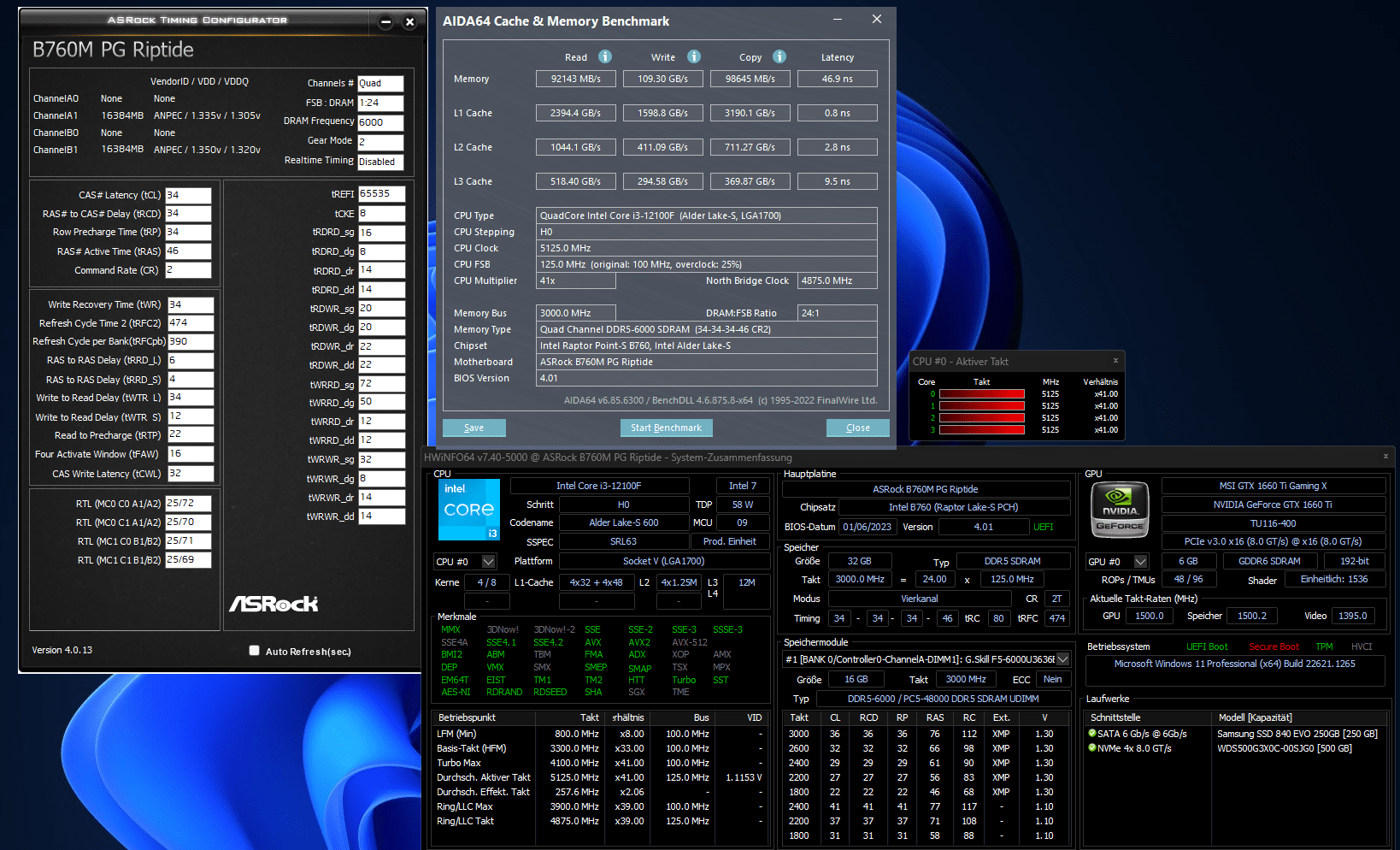Minimize the AIDA64 benchmark window

[x=838, y=20]
